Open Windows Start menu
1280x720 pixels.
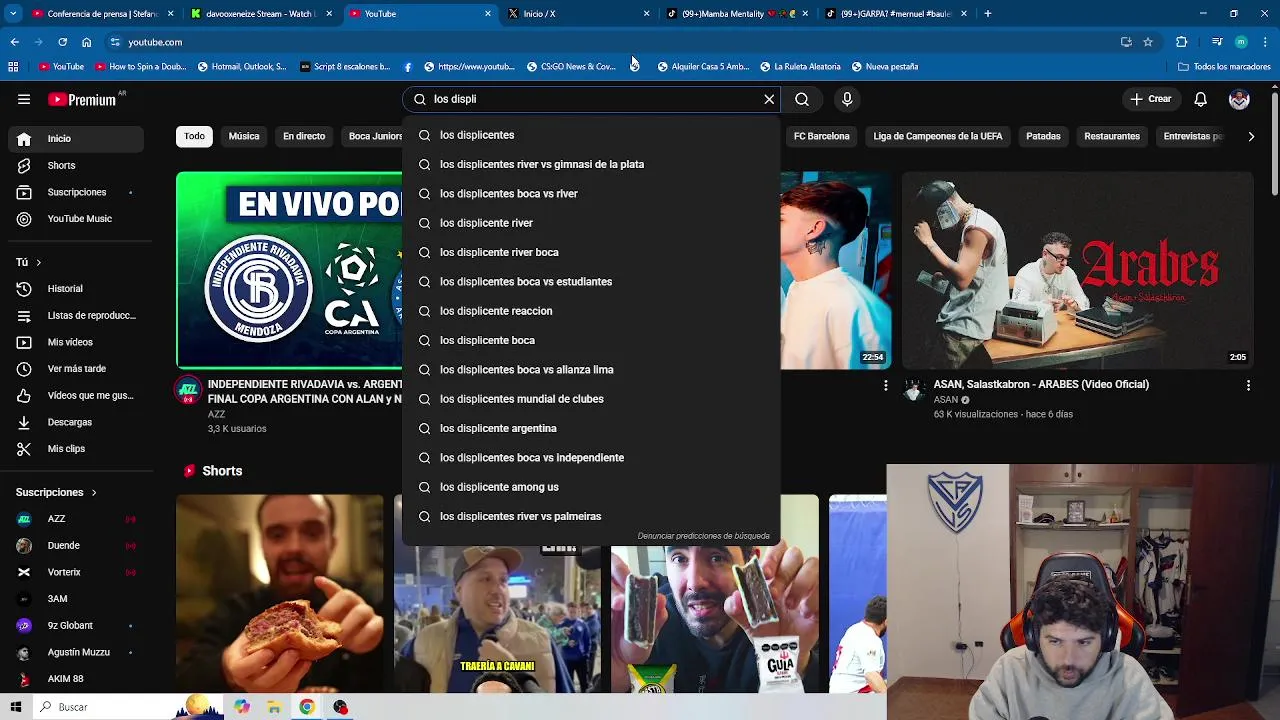coord(15,707)
